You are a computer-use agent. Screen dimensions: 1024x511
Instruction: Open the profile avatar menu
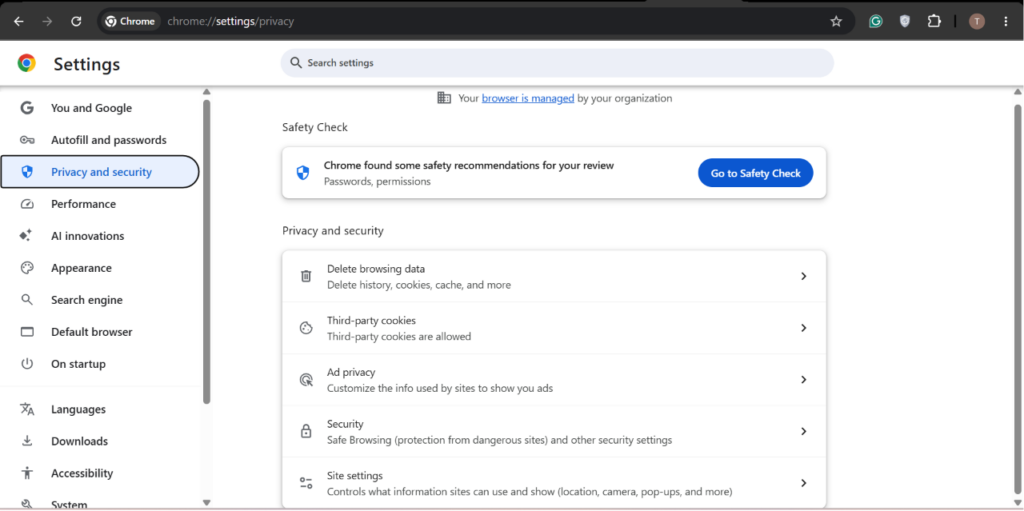click(x=976, y=22)
